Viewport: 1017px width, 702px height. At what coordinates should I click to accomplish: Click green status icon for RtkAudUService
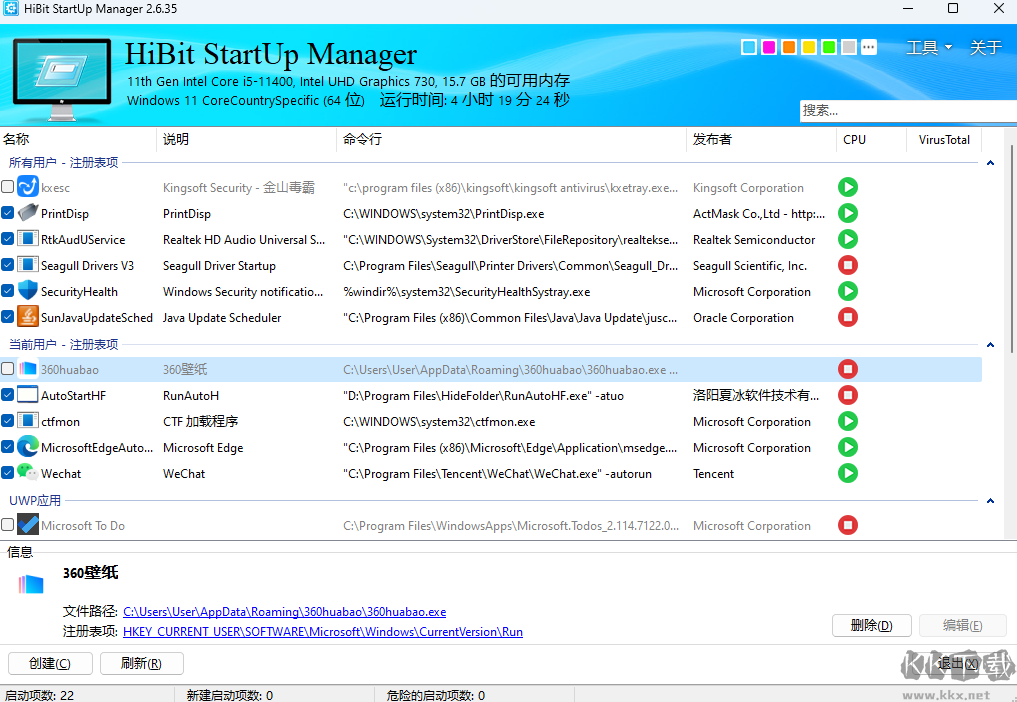848,239
